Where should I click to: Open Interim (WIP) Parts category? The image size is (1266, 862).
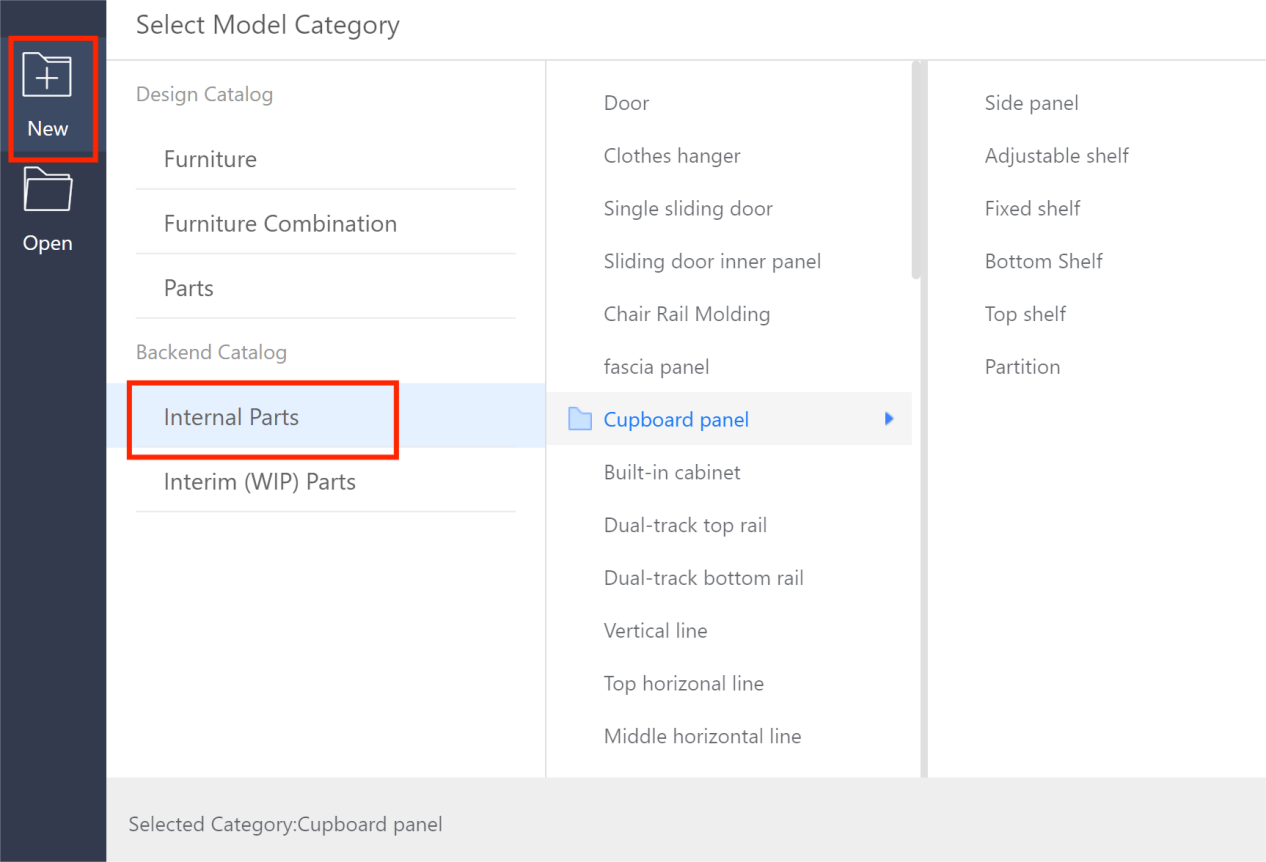[260, 482]
